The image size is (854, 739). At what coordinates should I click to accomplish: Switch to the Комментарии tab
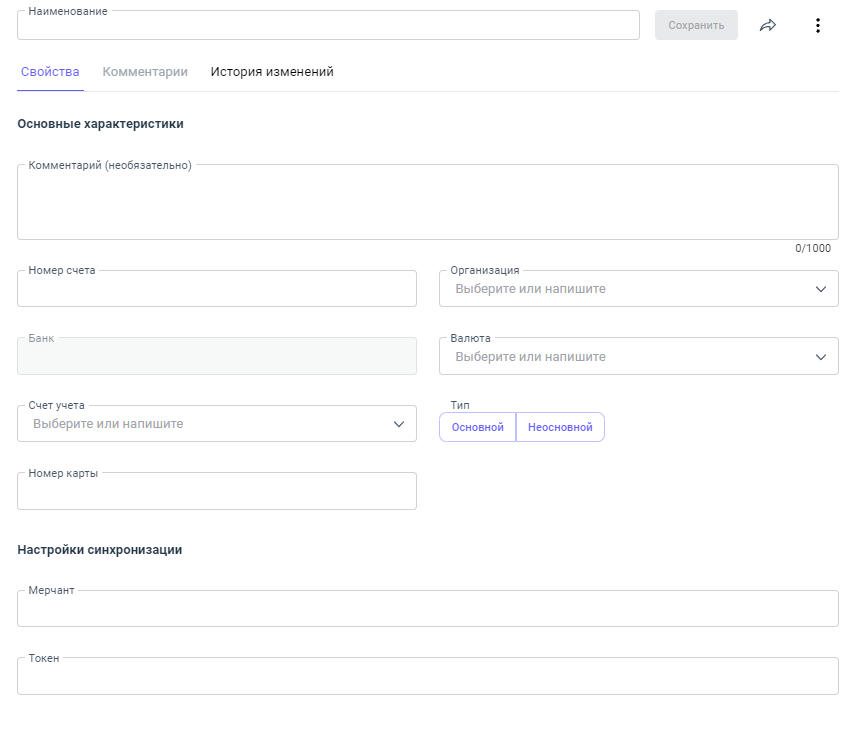tap(145, 72)
